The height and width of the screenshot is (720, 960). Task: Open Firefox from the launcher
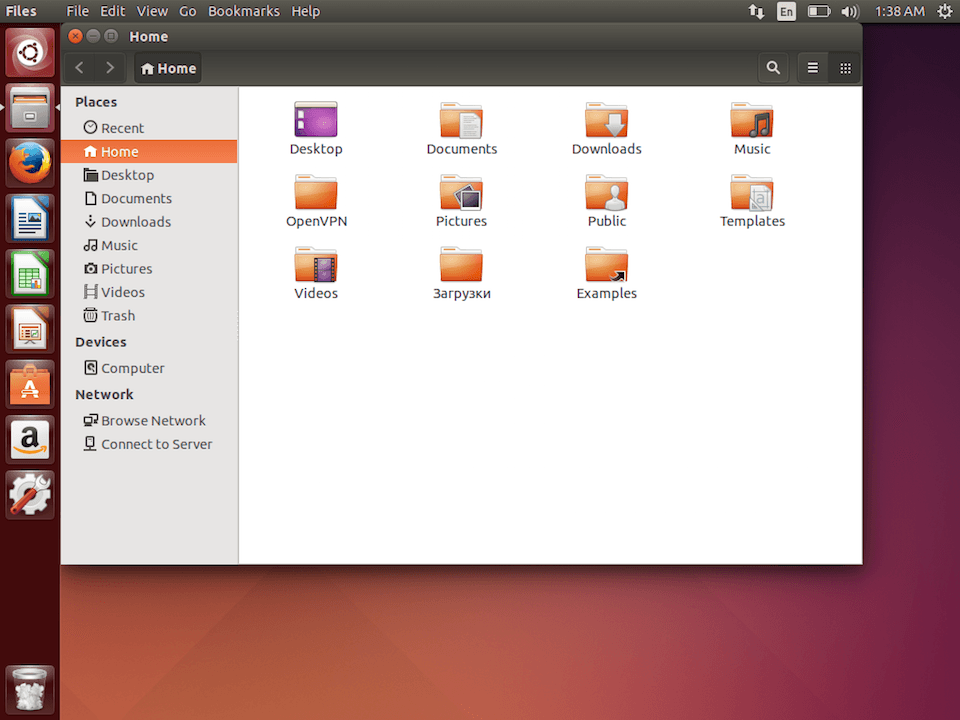(x=29, y=161)
